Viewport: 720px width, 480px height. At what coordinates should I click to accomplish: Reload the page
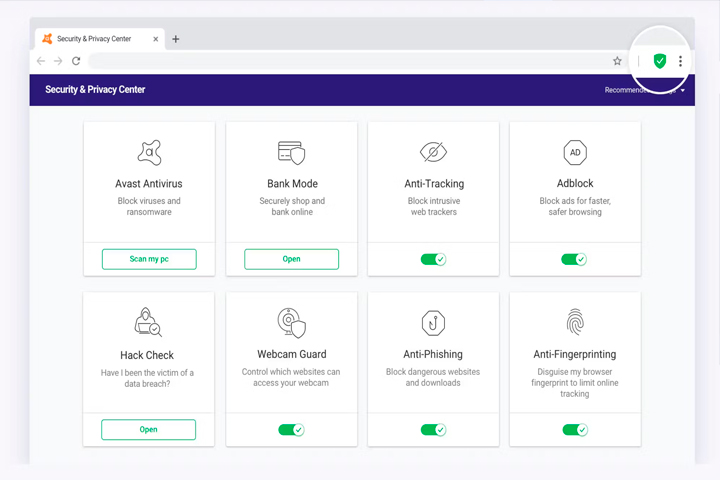click(x=76, y=61)
